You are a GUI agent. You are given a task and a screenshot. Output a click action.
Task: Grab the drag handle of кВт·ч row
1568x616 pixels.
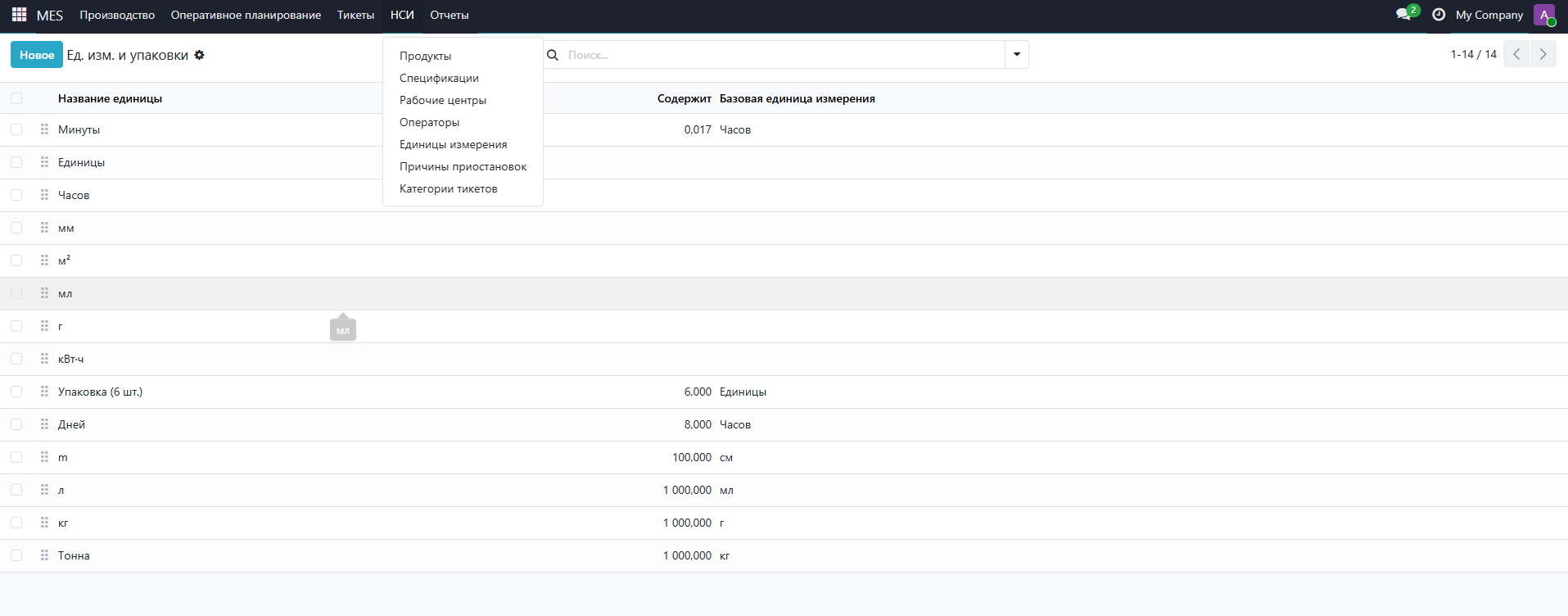pyautogui.click(x=44, y=359)
